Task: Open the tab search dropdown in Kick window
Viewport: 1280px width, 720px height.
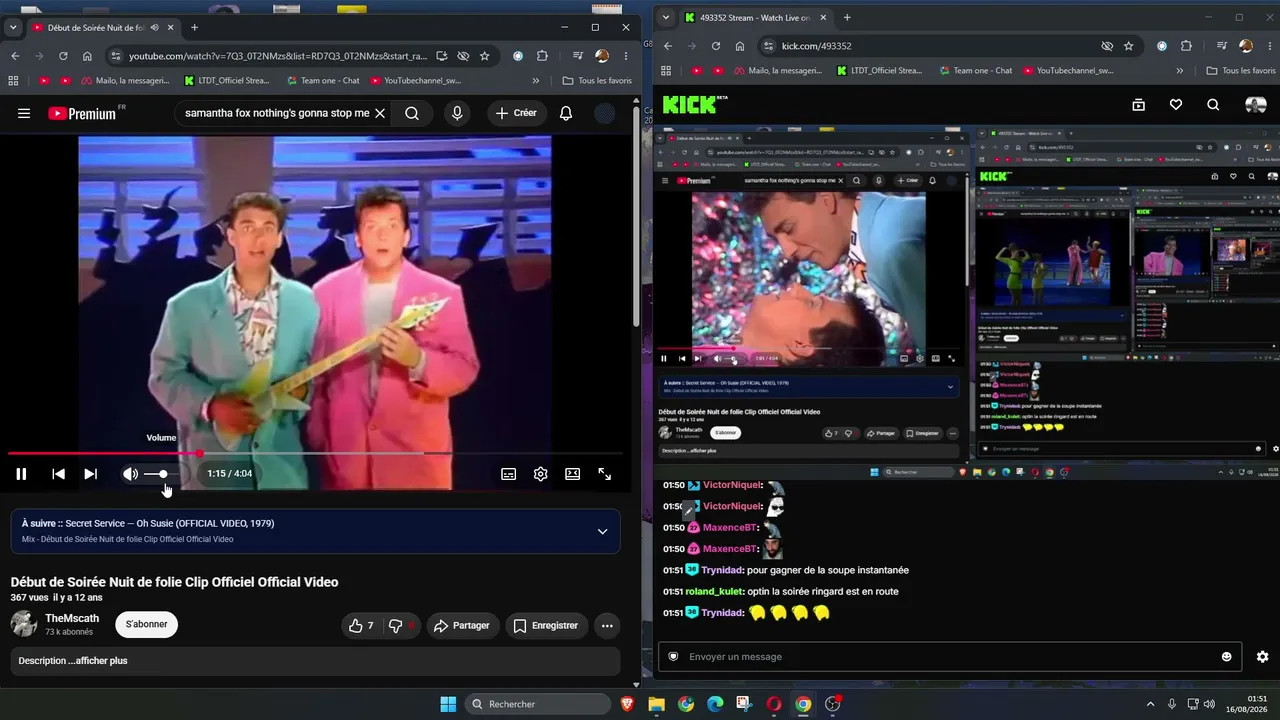Action: pyautogui.click(x=666, y=17)
